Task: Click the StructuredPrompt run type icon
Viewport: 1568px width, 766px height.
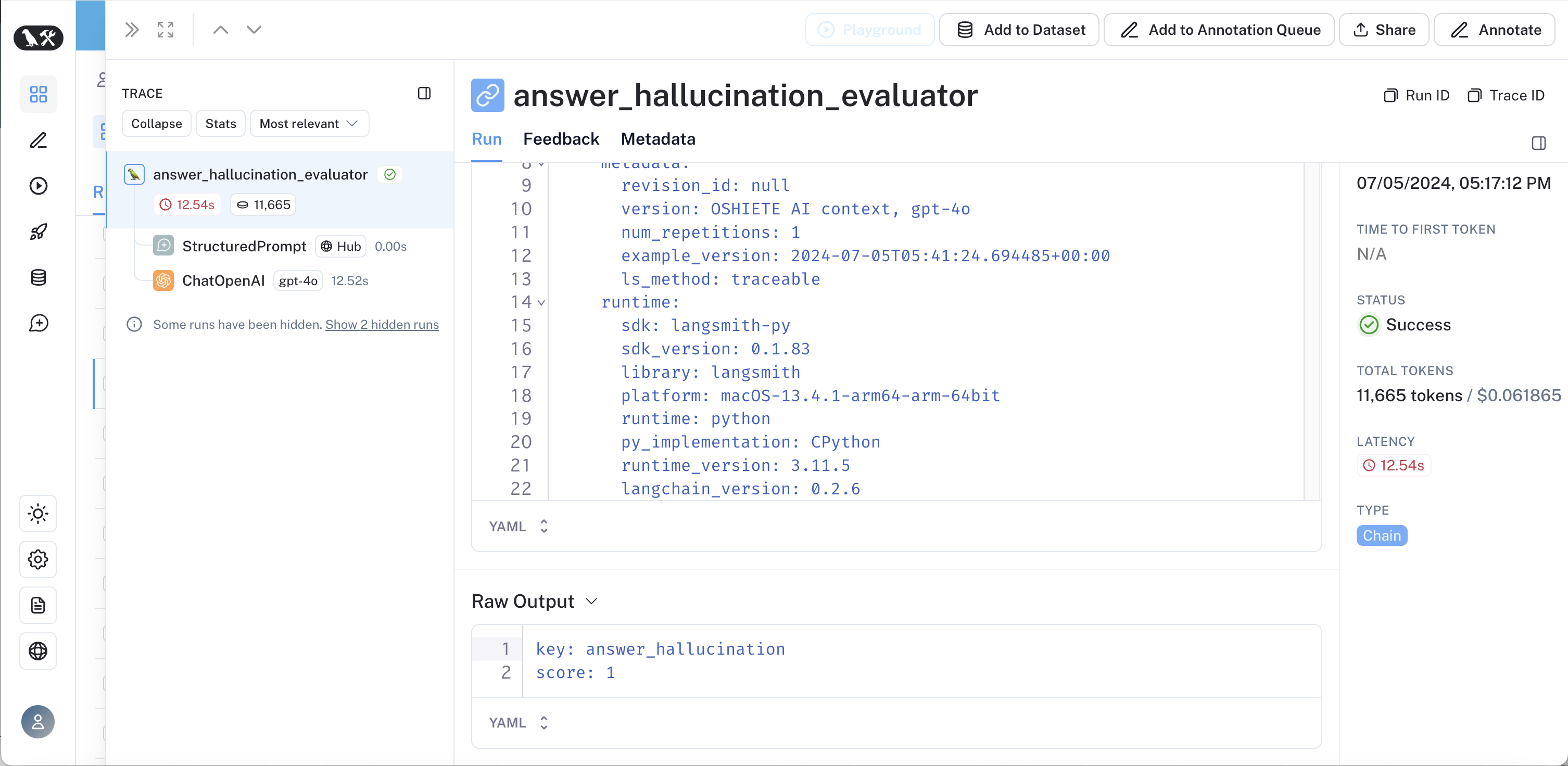Action: tap(163, 246)
